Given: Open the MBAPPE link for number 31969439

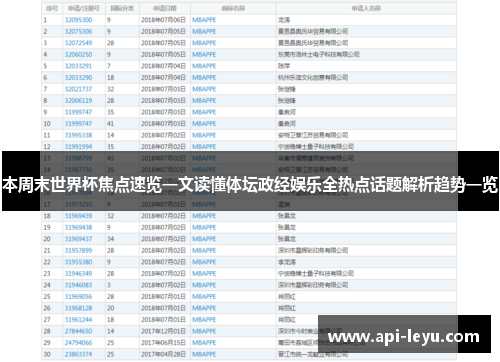Looking at the screenshot, I should tap(204, 216).
